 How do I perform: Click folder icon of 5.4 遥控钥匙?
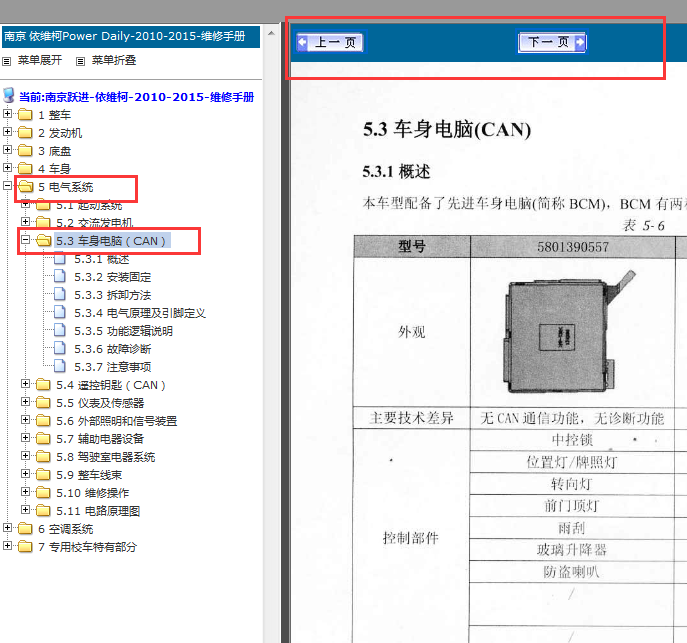click(x=43, y=385)
